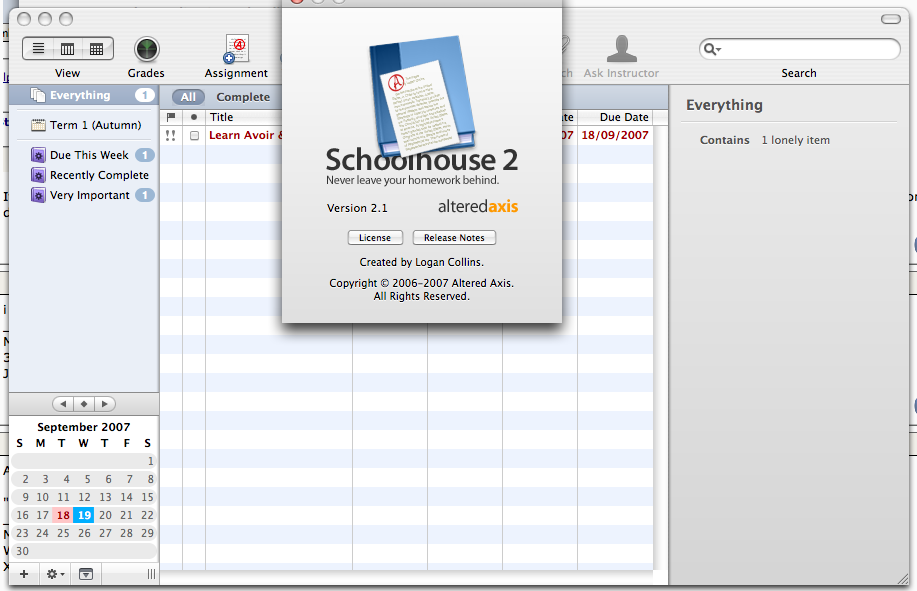Select the Complete filter tab
The height and width of the screenshot is (591, 917).
point(243,97)
